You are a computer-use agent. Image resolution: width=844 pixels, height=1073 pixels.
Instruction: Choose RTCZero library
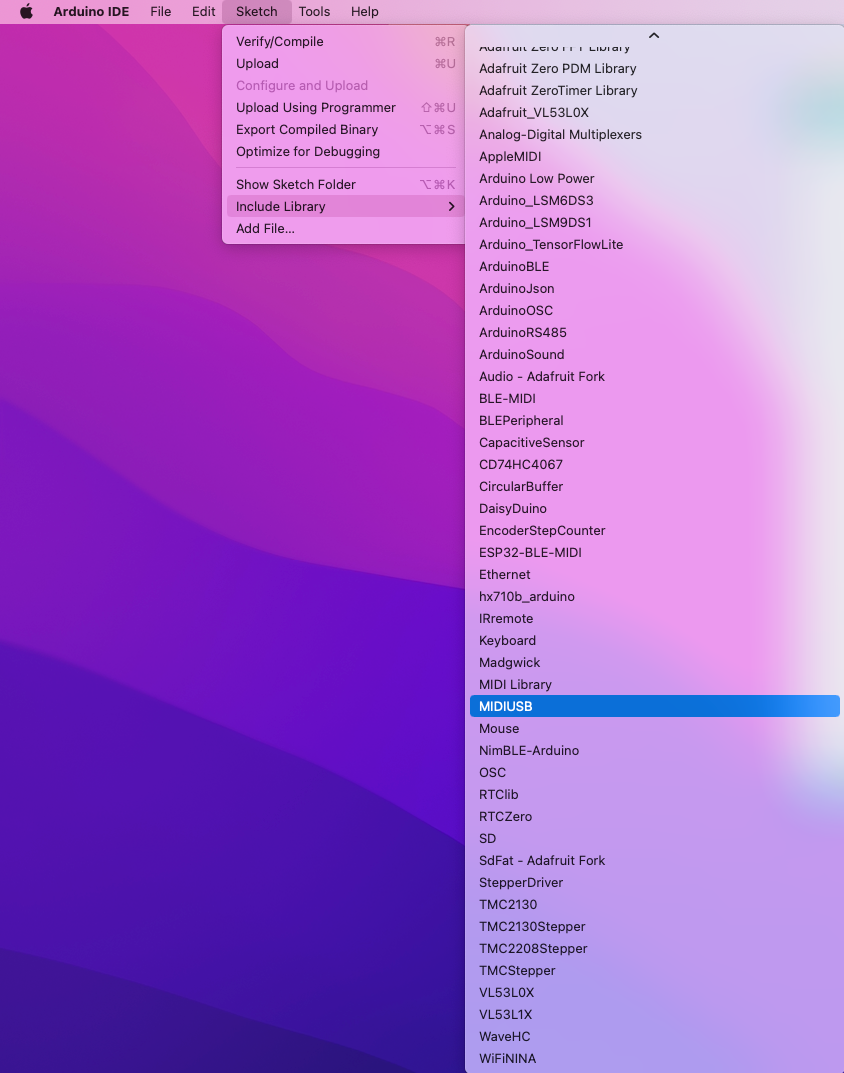pyautogui.click(x=655, y=816)
